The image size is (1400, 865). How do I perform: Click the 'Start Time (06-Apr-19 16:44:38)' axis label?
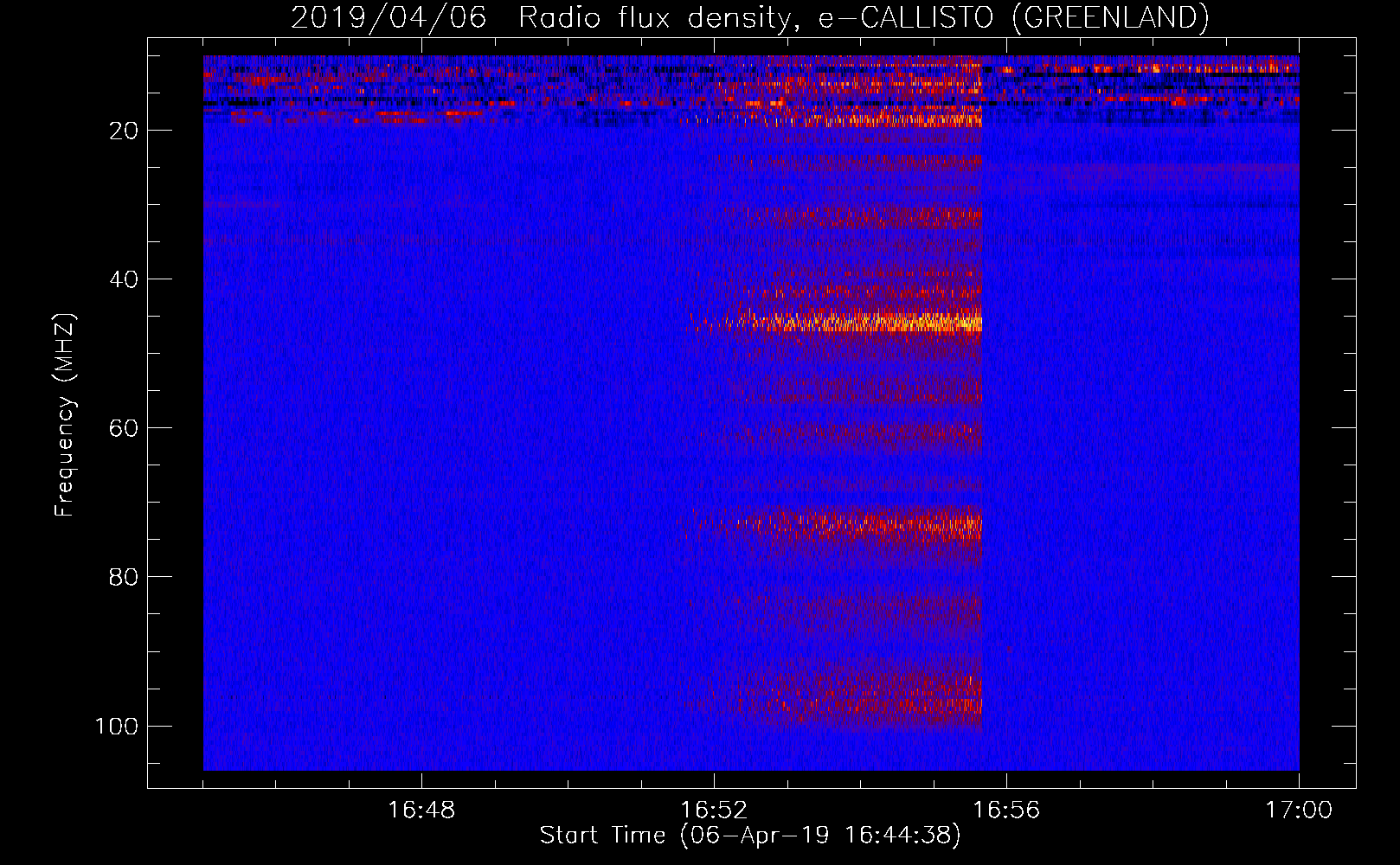pos(750,836)
